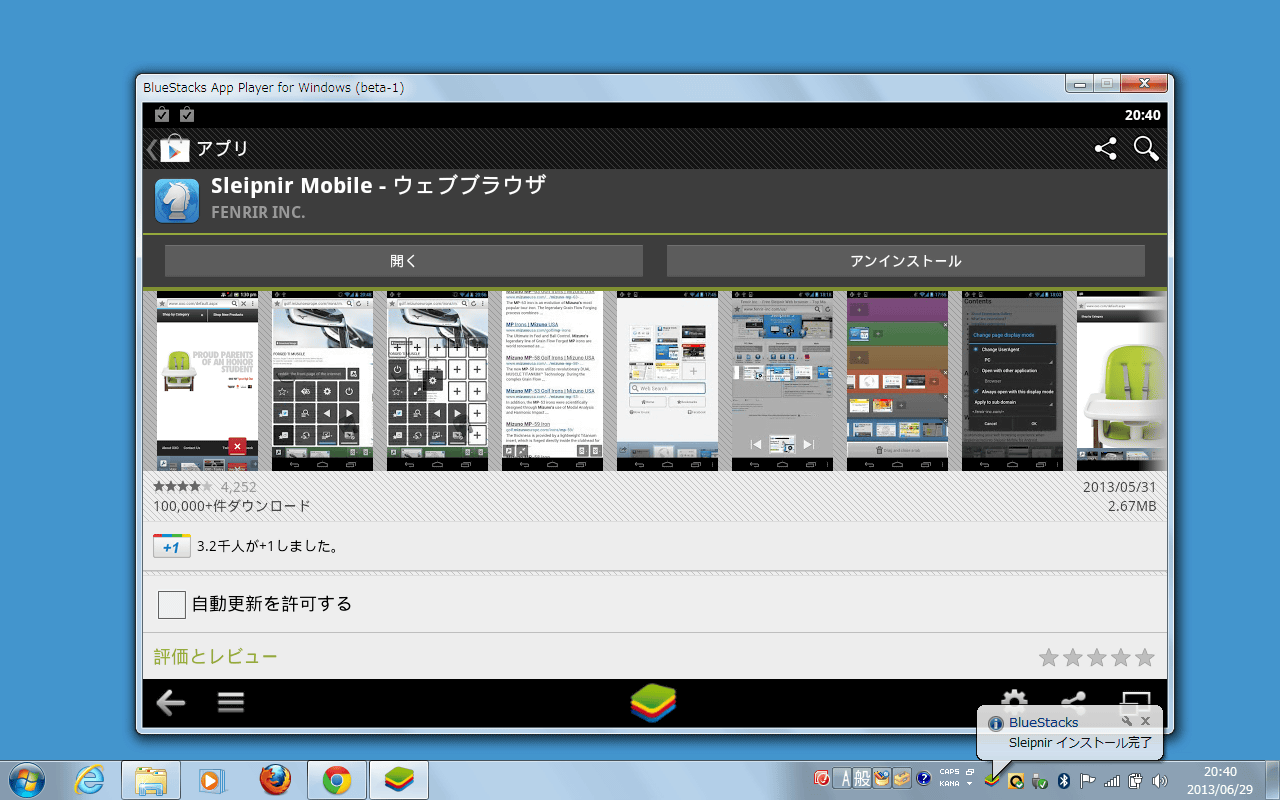Click the red circular tray icon beside the IME A button

(x=823, y=778)
